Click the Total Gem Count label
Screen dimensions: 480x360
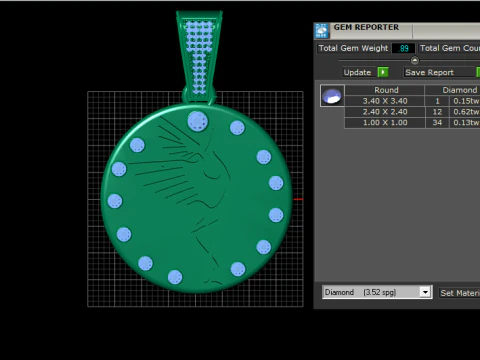(450, 48)
